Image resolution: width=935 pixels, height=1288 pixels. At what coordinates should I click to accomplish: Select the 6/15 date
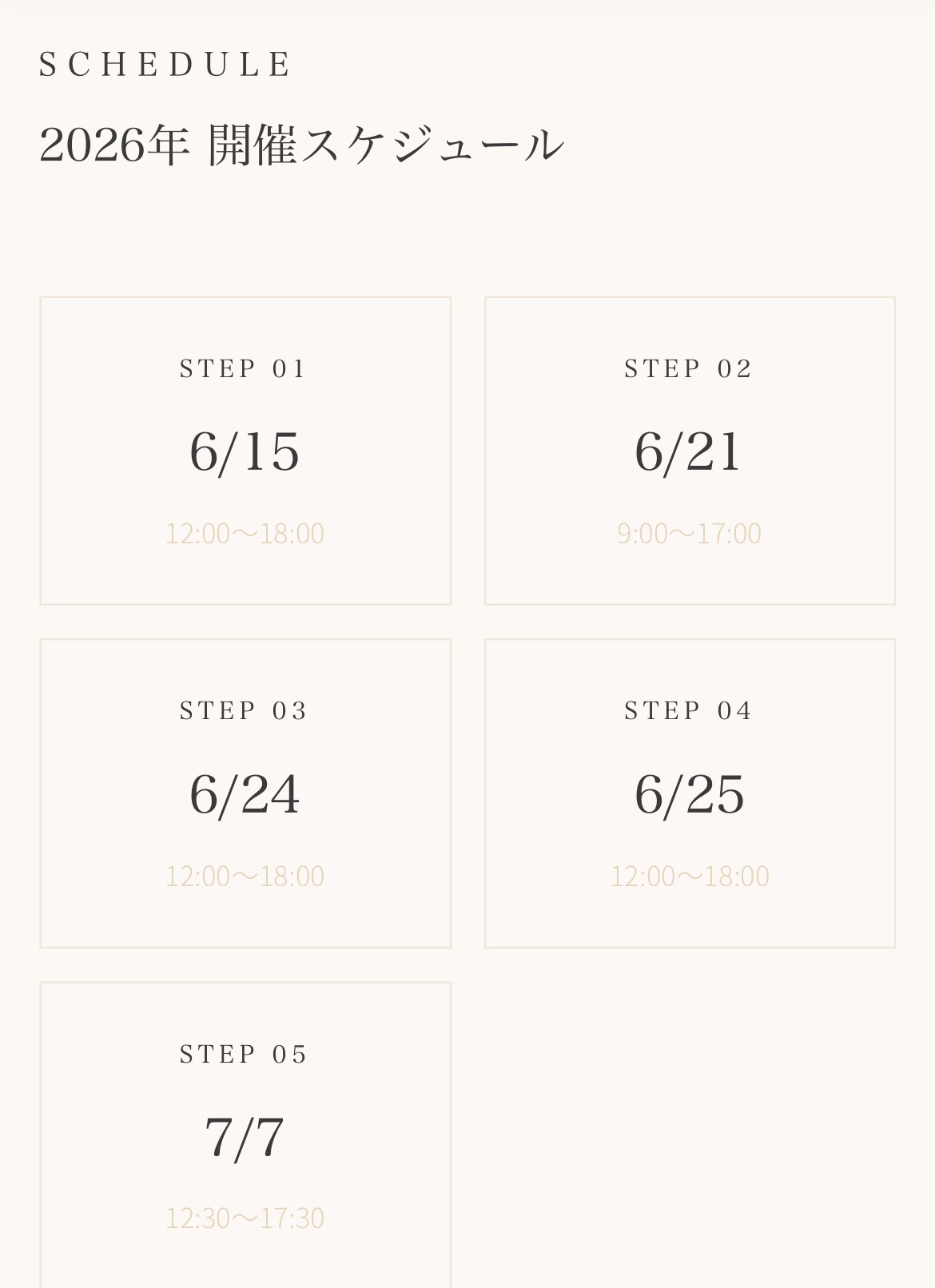click(245, 452)
